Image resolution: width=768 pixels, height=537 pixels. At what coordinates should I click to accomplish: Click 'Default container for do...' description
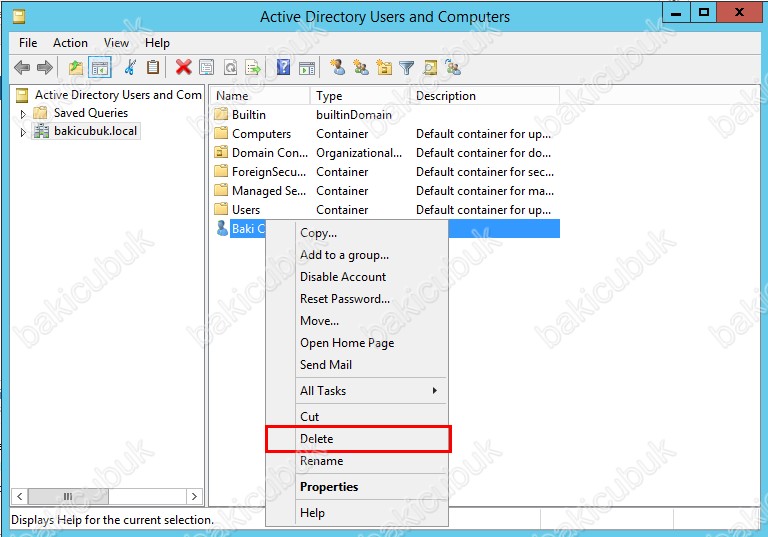pos(483,153)
